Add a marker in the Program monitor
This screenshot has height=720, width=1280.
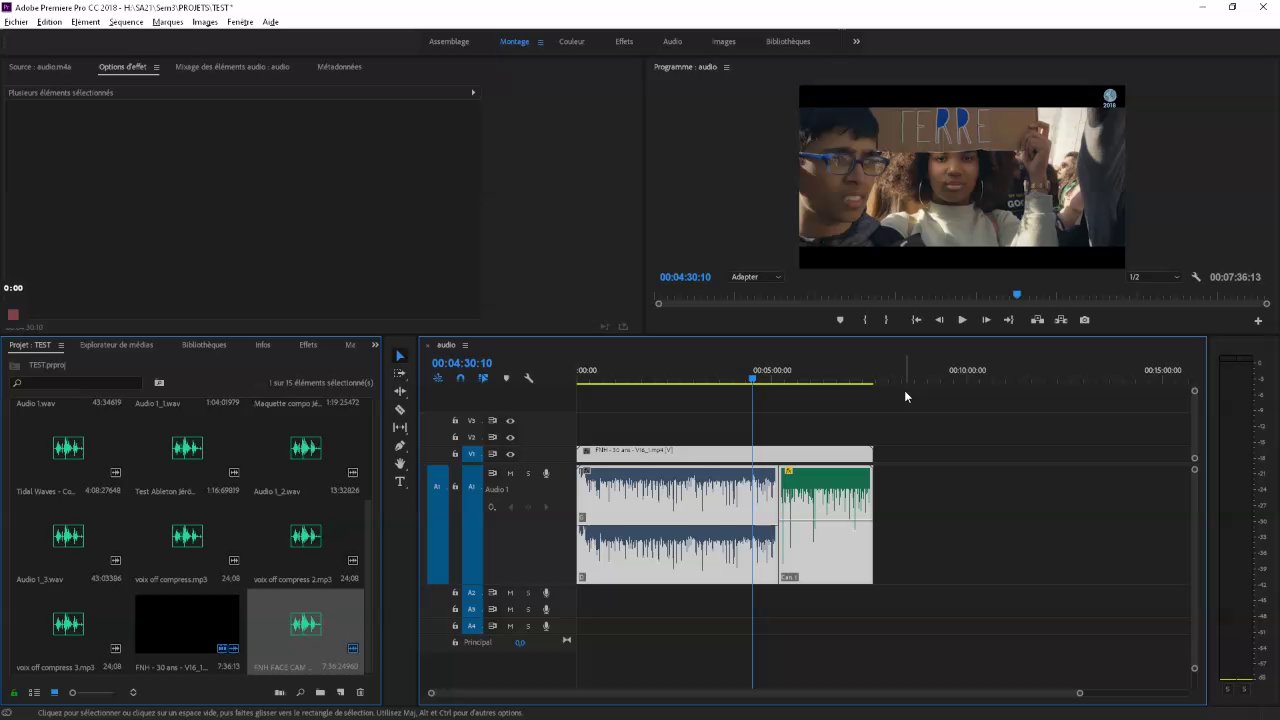click(x=840, y=320)
